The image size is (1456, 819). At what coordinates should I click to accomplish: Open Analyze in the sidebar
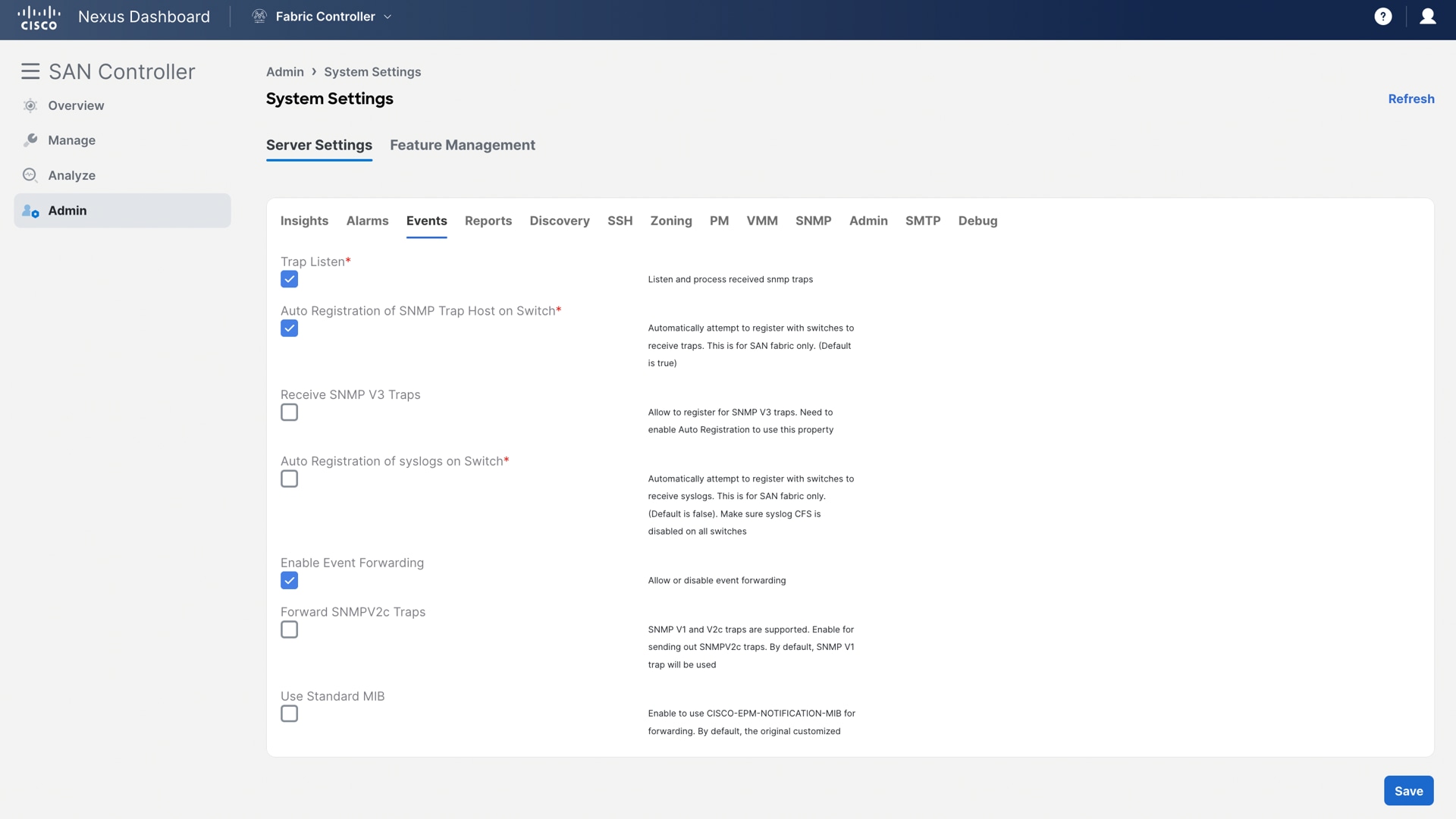(x=72, y=175)
